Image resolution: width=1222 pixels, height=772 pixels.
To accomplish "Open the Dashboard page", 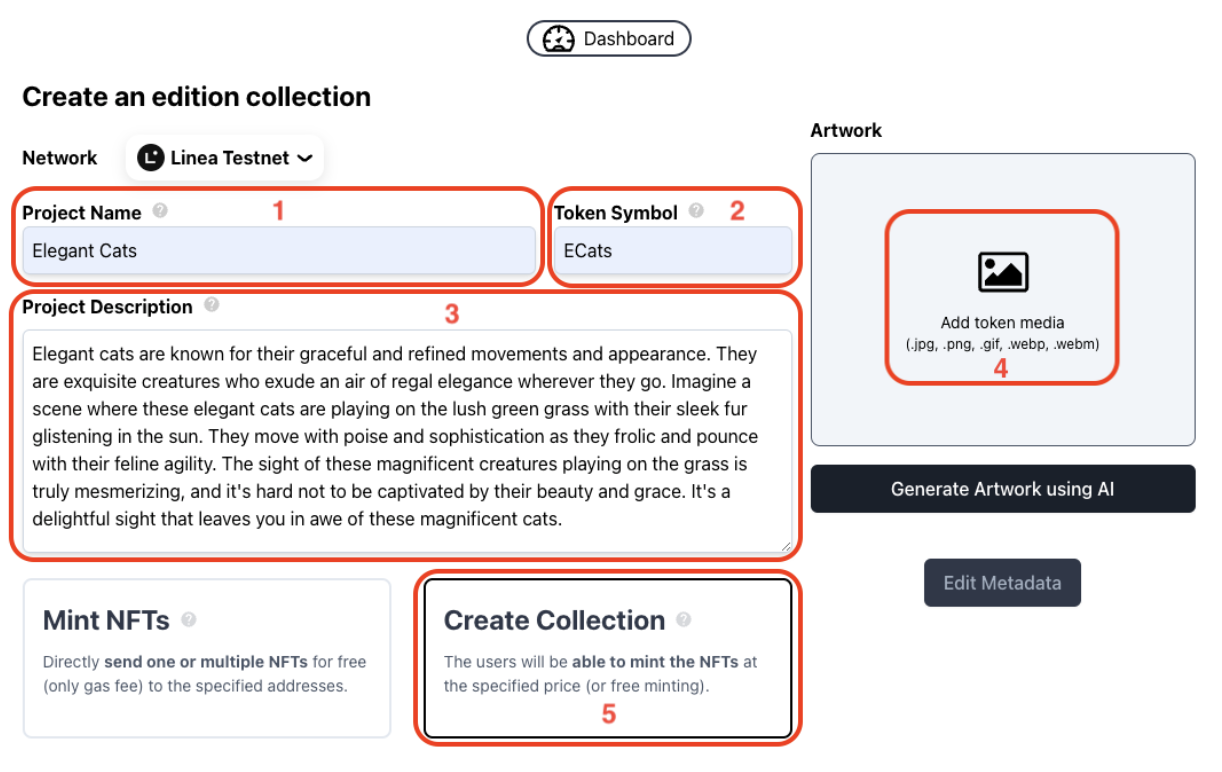I will click(x=609, y=39).
